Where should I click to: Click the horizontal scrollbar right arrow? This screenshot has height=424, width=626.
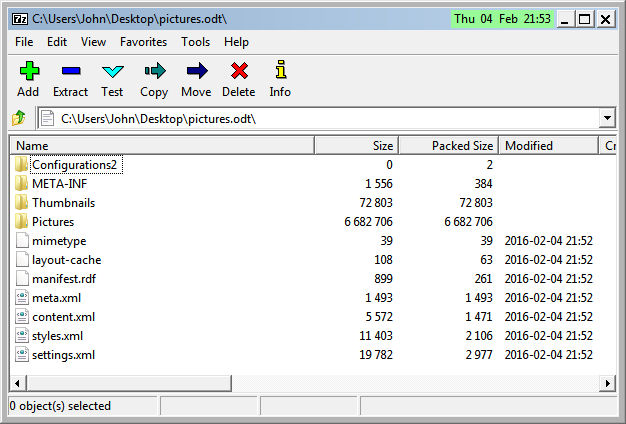608,384
